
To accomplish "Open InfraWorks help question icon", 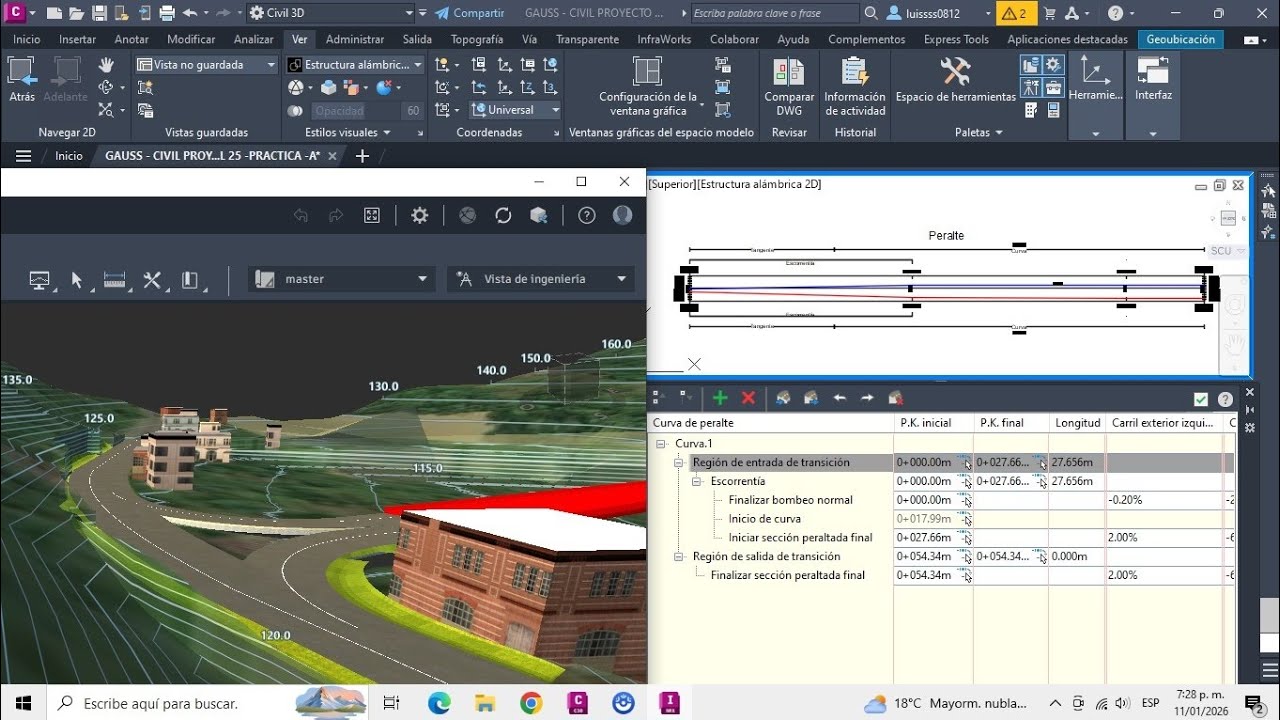I will tap(587, 215).
